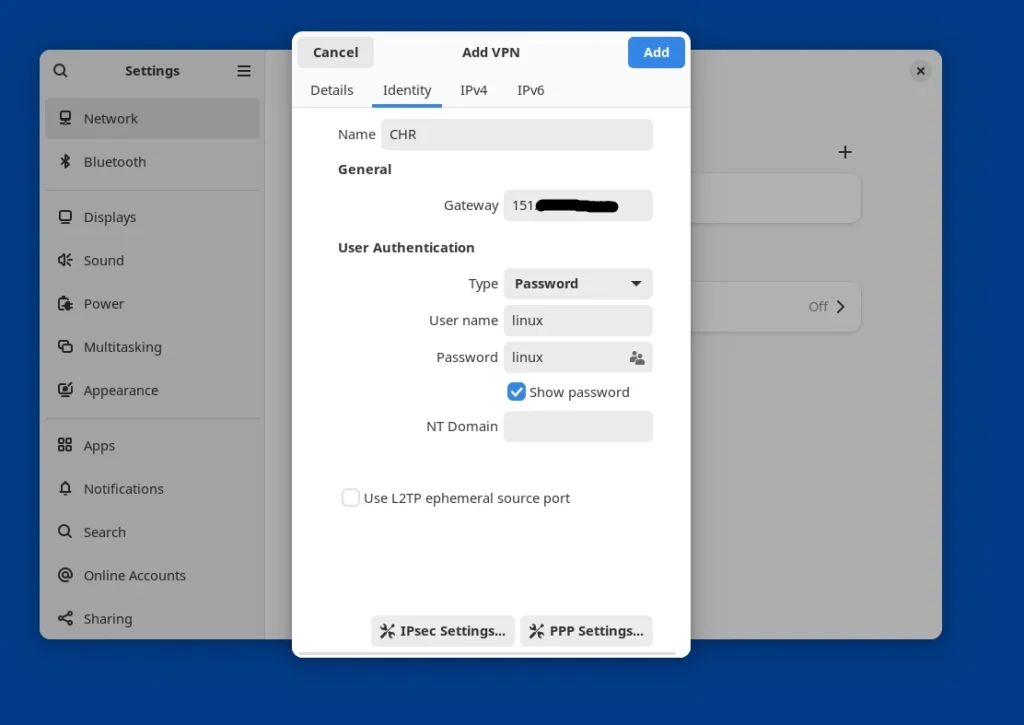This screenshot has width=1024, height=725.
Task: Open the hamburger menu in Settings
Action: tap(243, 70)
